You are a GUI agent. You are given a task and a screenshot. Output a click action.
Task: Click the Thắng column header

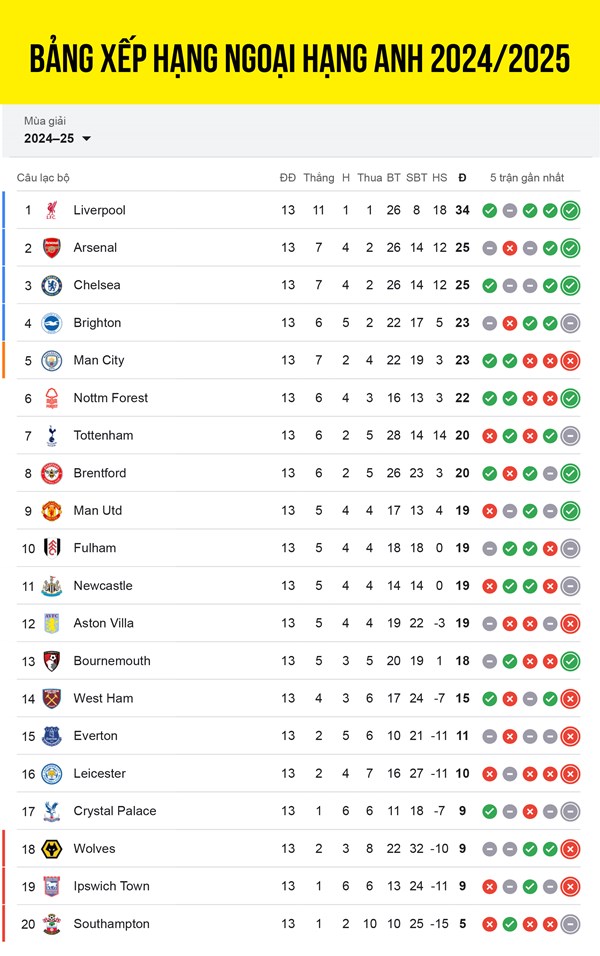[x=319, y=177]
